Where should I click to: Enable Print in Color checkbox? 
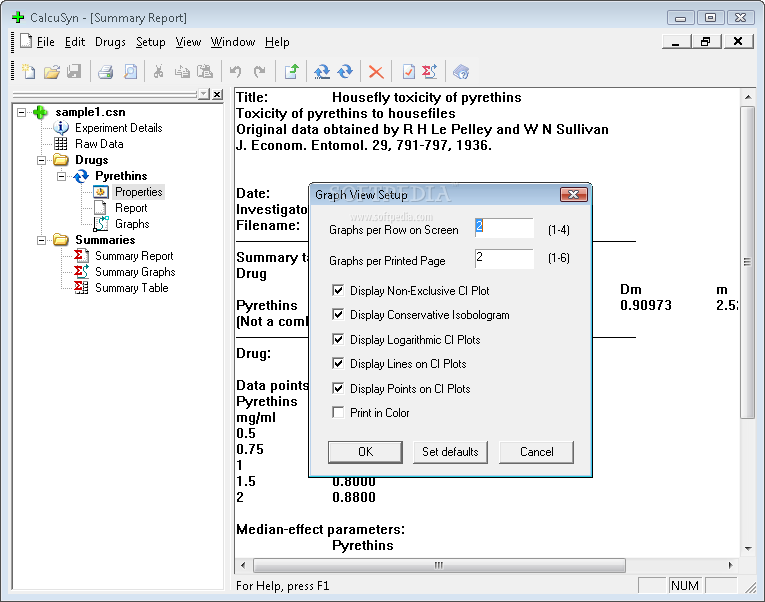point(338,413)
